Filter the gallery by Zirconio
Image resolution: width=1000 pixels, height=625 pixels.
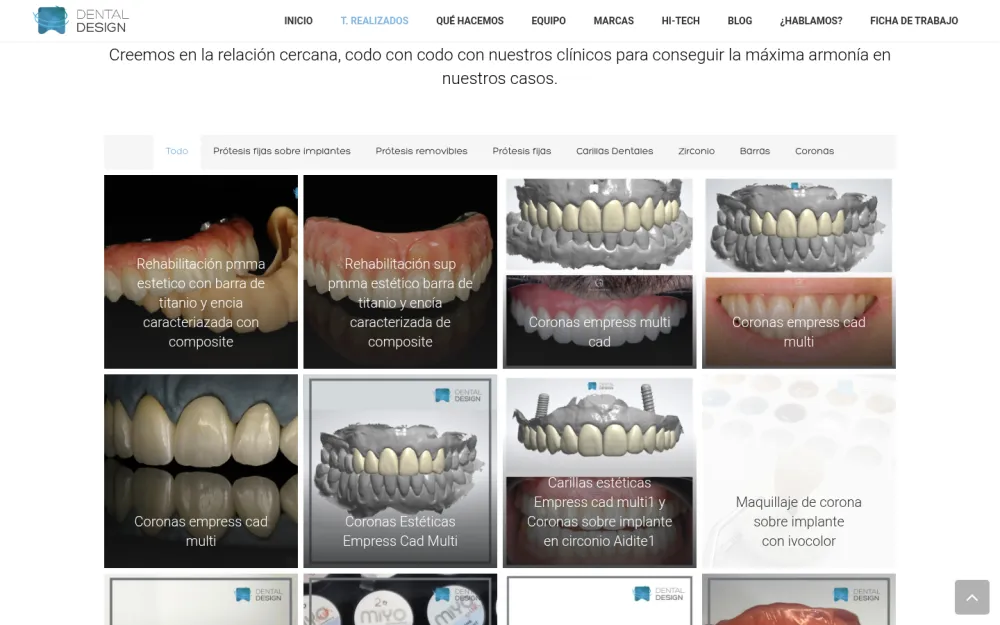tap(696, 152)
